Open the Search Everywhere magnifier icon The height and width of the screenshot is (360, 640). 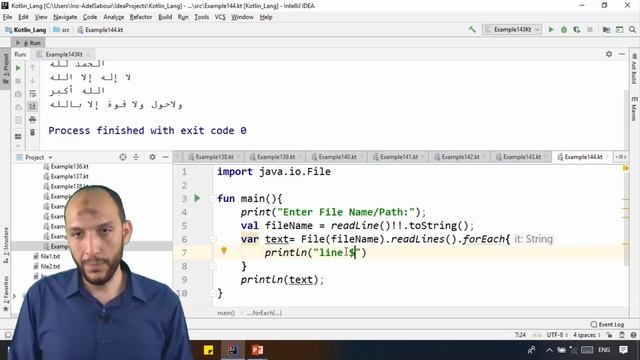pyautogui.click(x=632, y=29)
